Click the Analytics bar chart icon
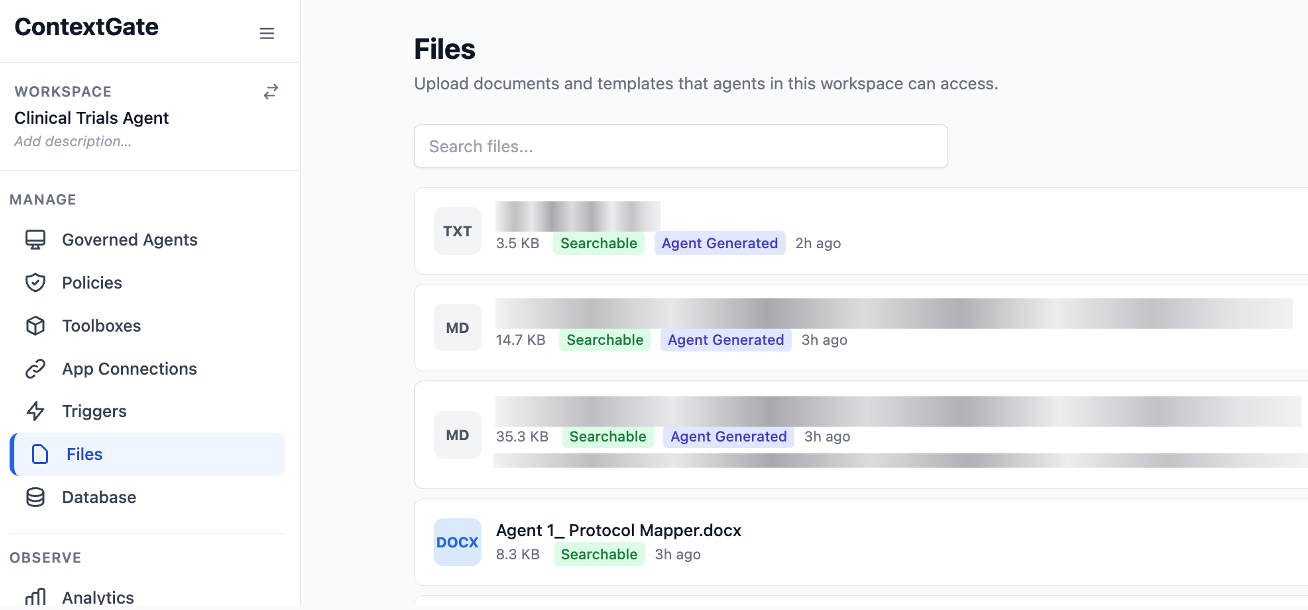 click(36, 597)
